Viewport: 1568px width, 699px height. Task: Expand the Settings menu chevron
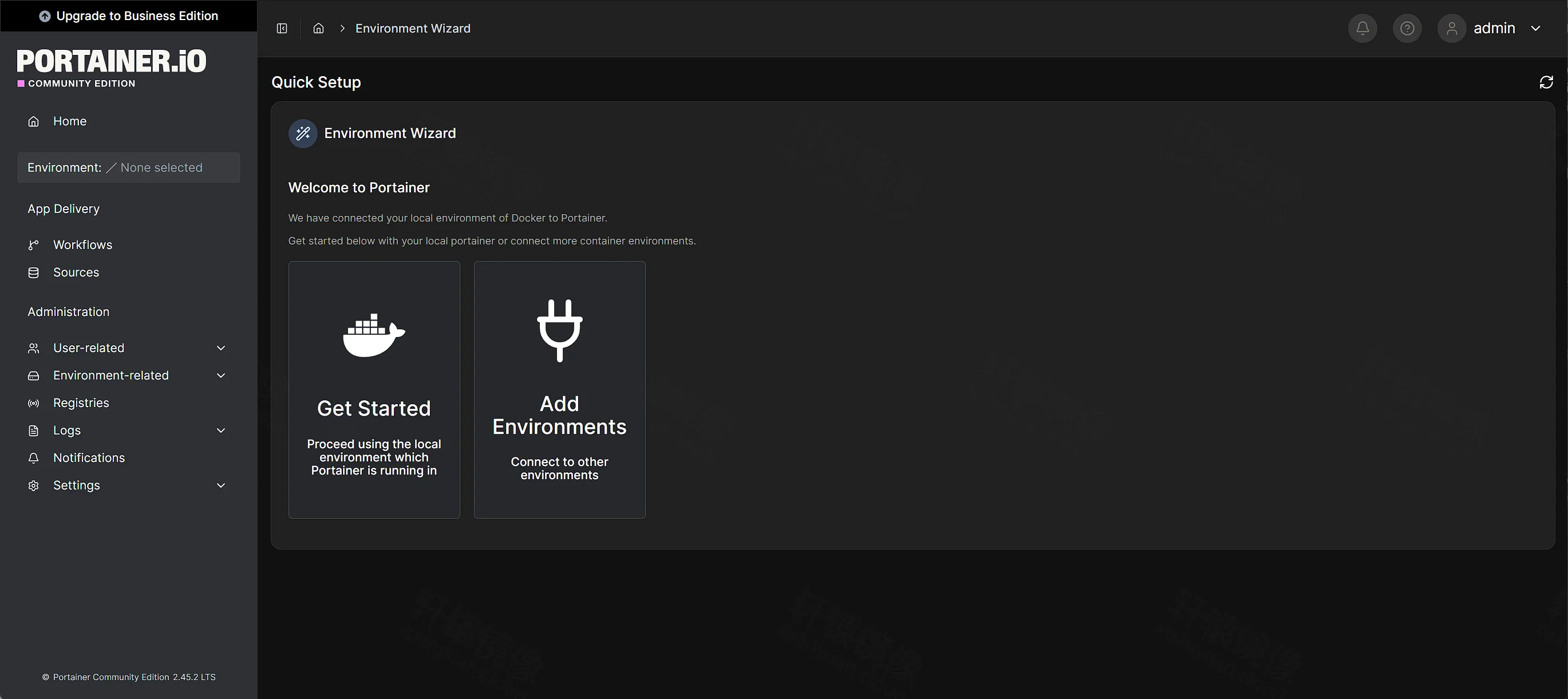click(x=221, y=485)
